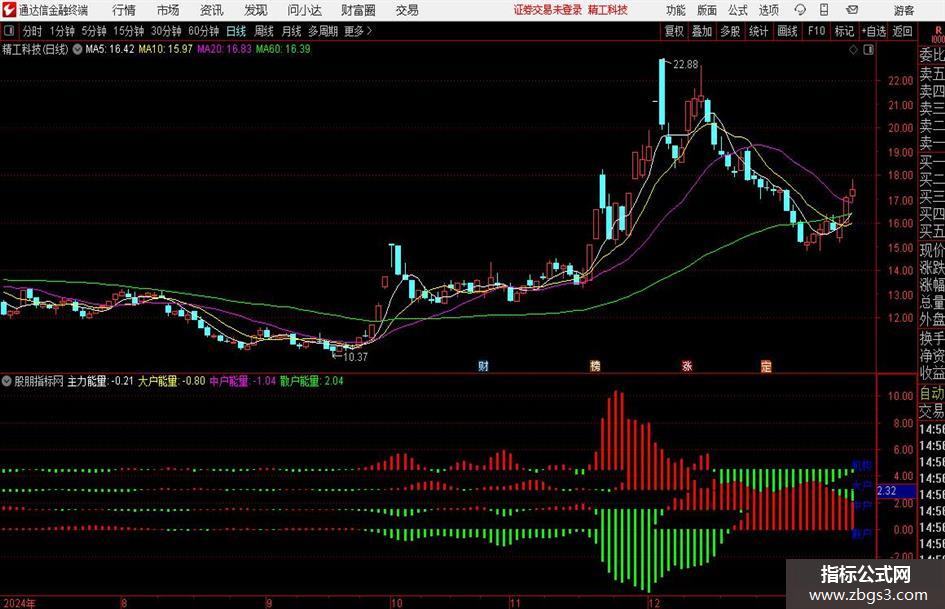Viewport: 945px width, 609px height.
Task: Open the customer service headset icon
Action: (800, 10)
